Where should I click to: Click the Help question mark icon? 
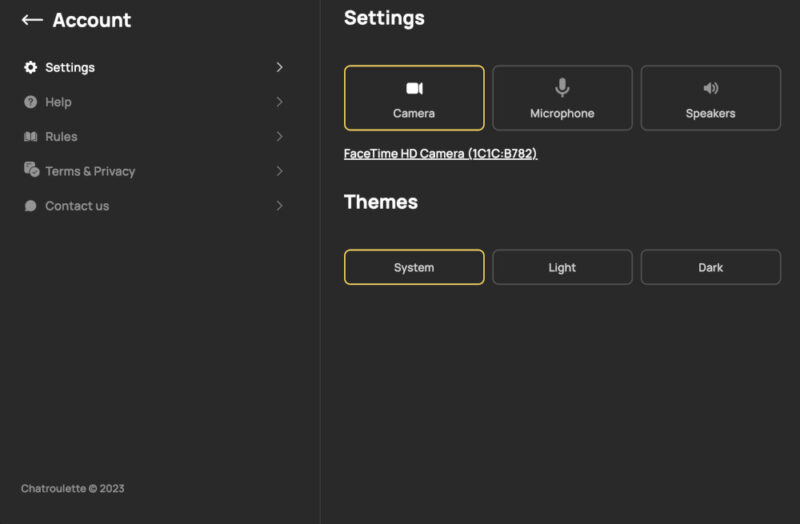(31, 102)
